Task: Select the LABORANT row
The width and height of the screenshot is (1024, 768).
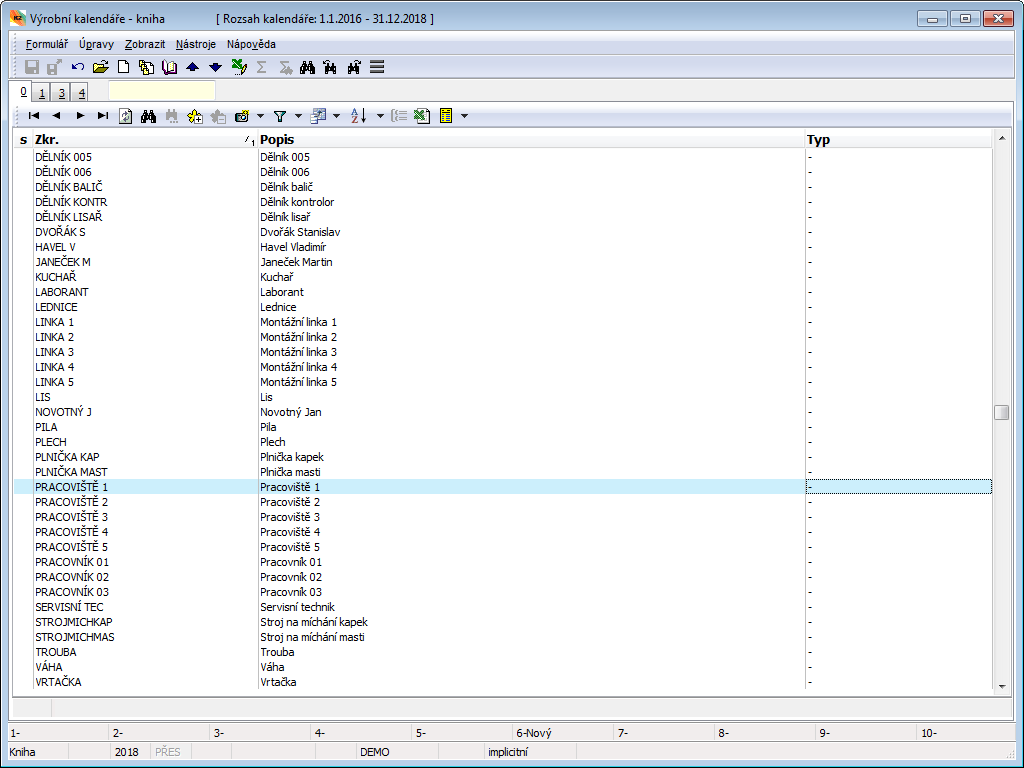Action: tap(57, 292)
